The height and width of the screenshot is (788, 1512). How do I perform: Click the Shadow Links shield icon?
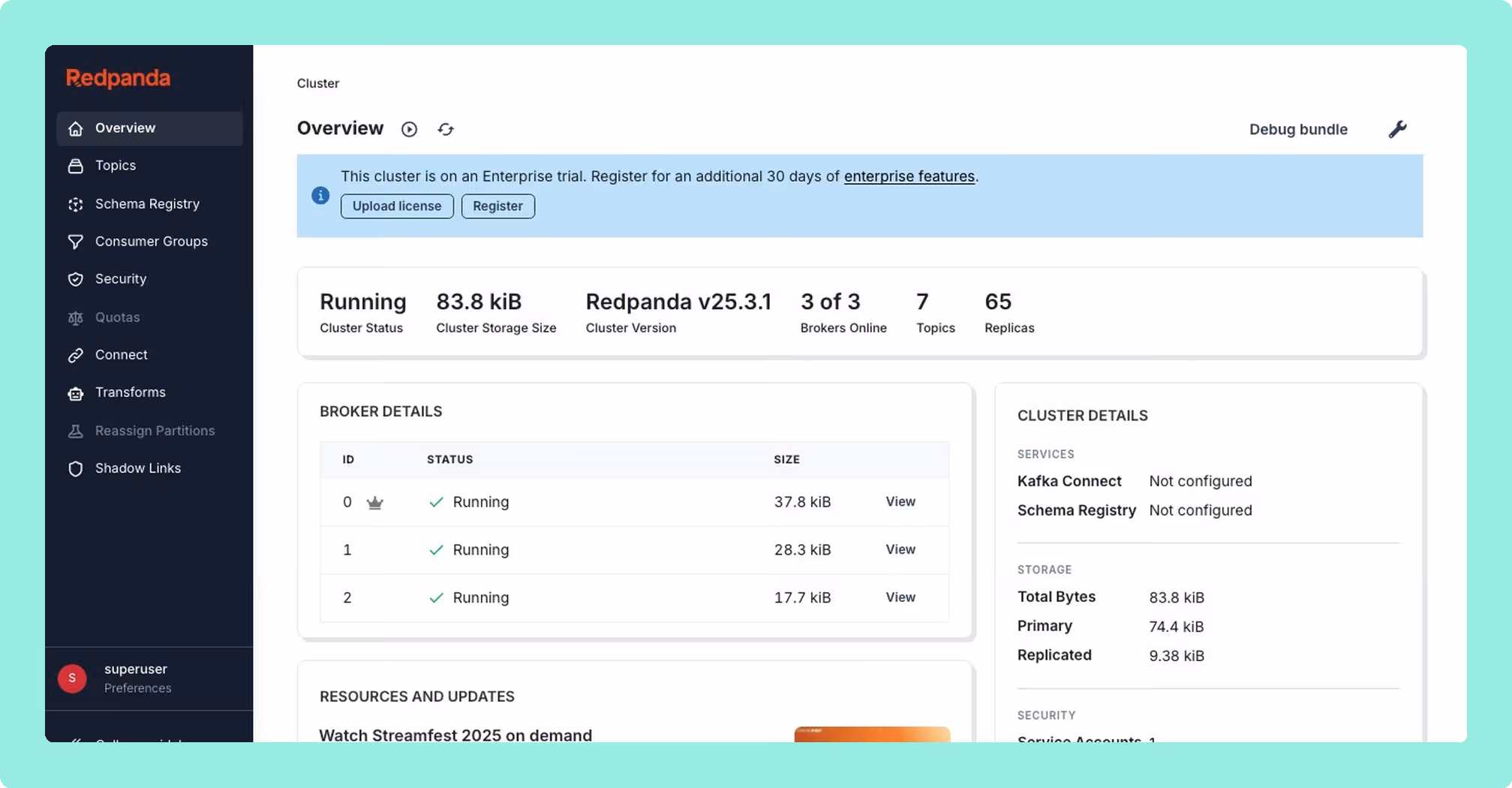tap(76, 468)
